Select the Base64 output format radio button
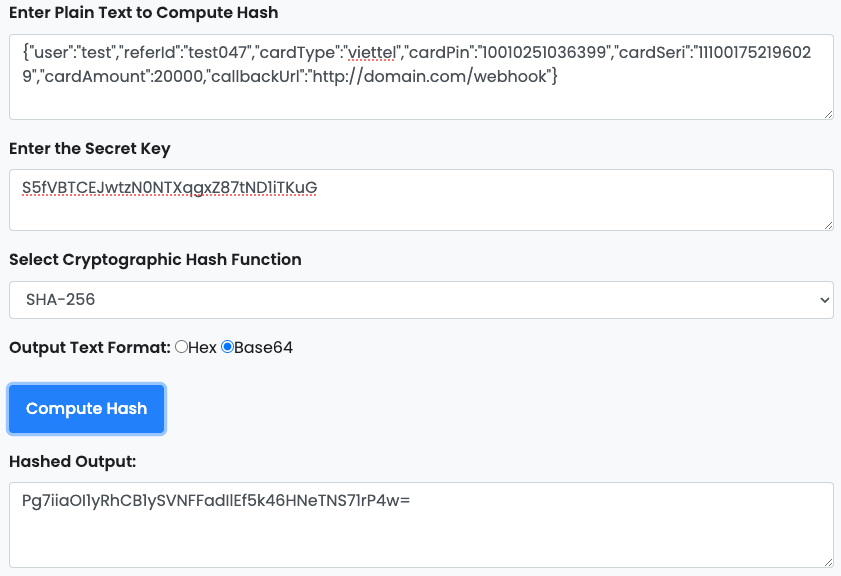Screen dimensions: 841x576 pos(227,347)
